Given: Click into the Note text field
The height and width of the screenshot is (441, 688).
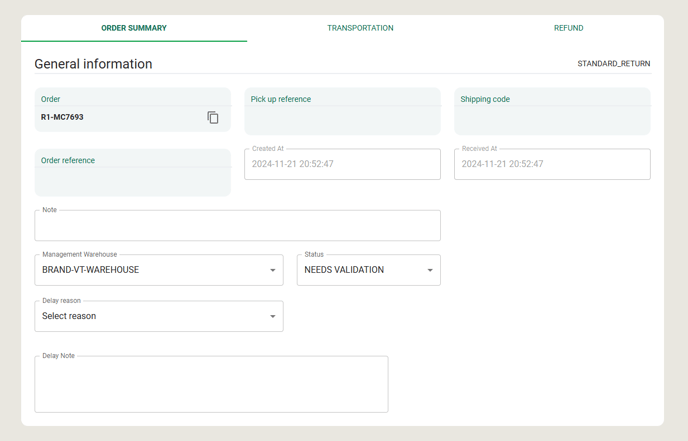Looking at the screenshot, I should coord(237,226).
